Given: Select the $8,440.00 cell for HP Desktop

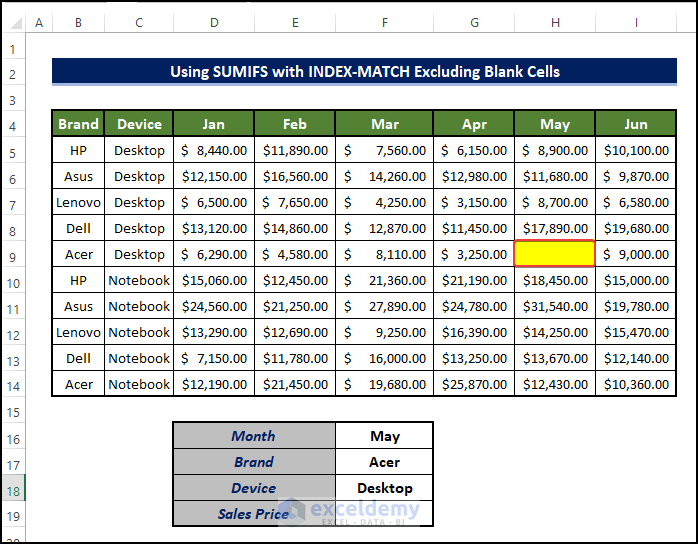Looking at the screenshot, I should coord(213,150).
